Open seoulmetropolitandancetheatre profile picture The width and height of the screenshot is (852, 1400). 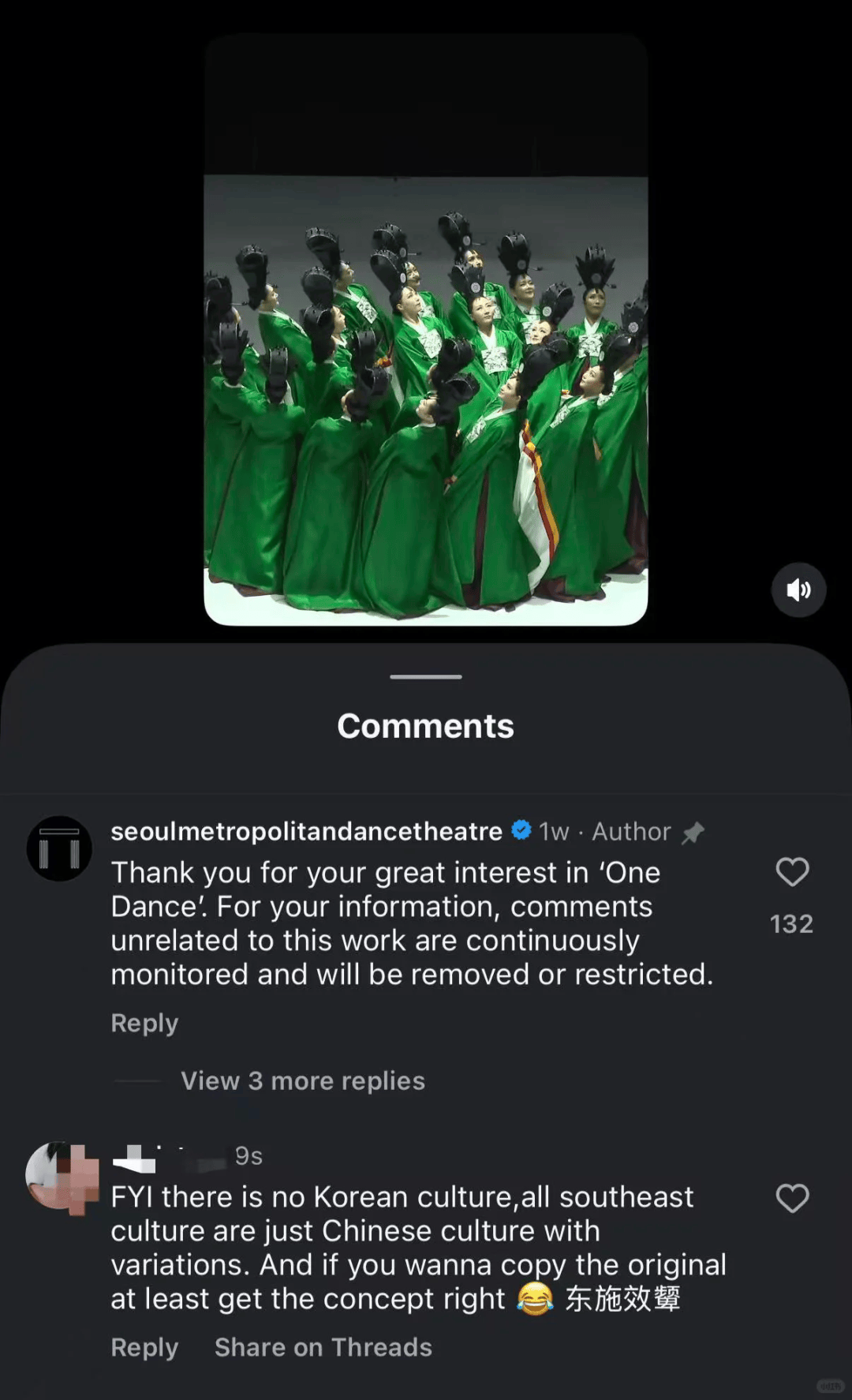59,848
